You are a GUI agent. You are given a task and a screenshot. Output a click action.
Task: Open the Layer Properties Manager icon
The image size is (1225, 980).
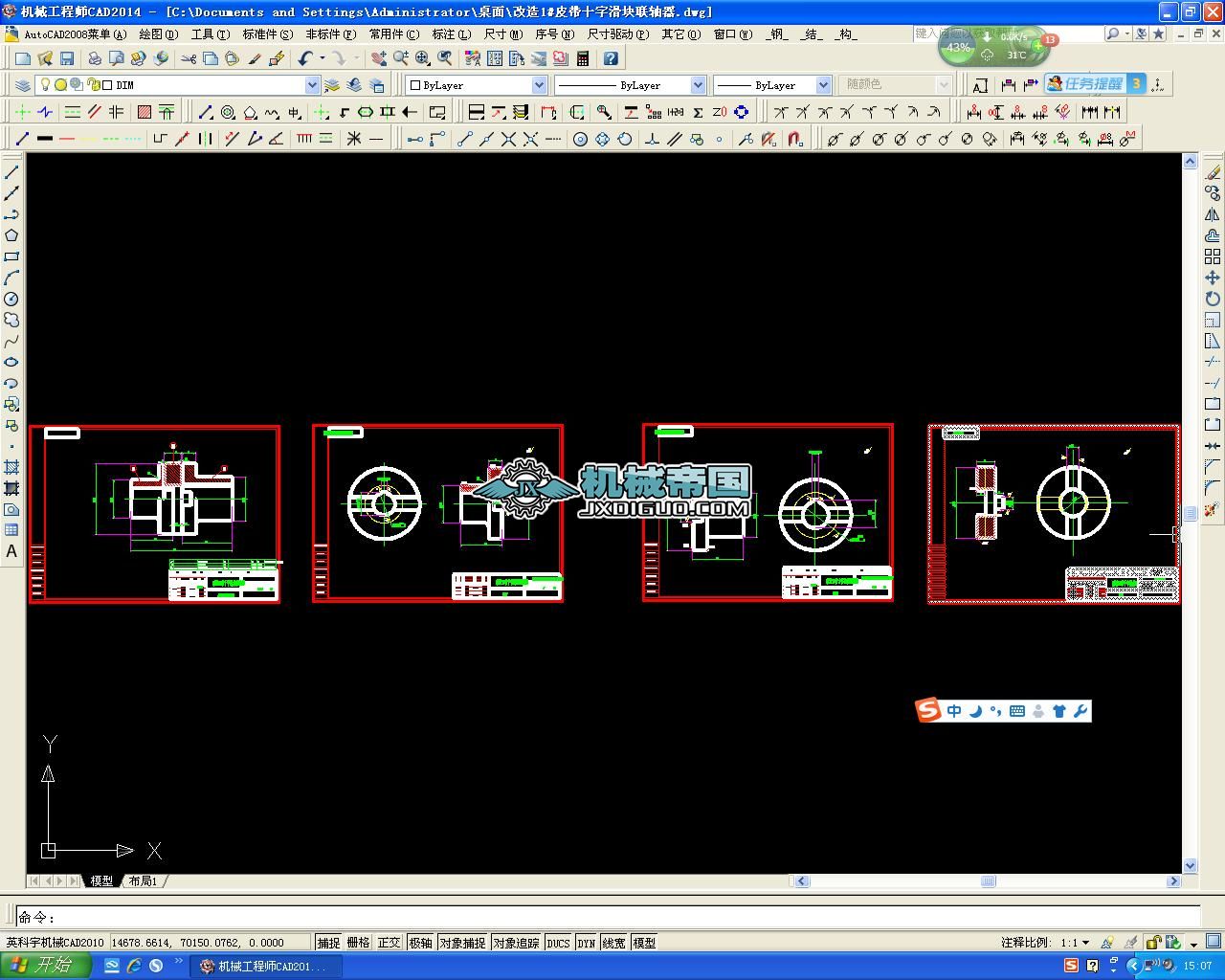[x=23, y=85]
